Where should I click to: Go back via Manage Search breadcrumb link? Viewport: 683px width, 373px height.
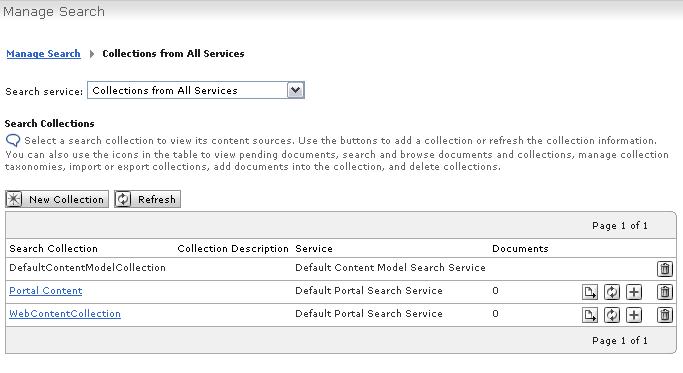tap(44, 54)
